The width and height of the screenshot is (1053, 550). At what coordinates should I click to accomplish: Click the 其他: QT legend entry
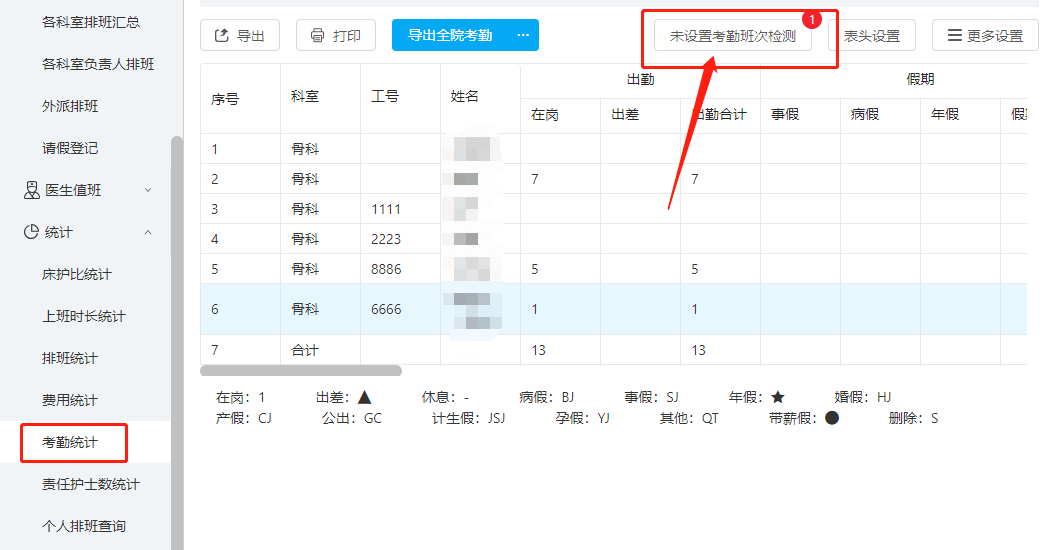pyautogui.click(x=689, y=418)
